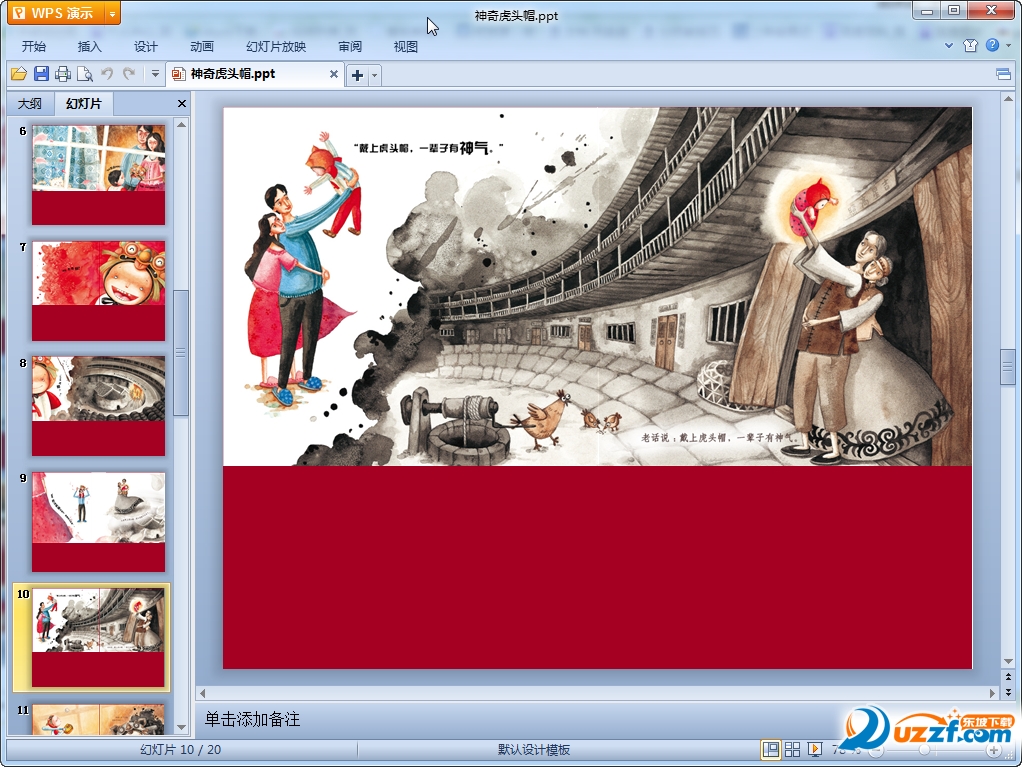Image resolution: width=1022 pixels, height=767 pixels.
Task: Open the 视图 ribbon tab
Action: click(406, 46)
